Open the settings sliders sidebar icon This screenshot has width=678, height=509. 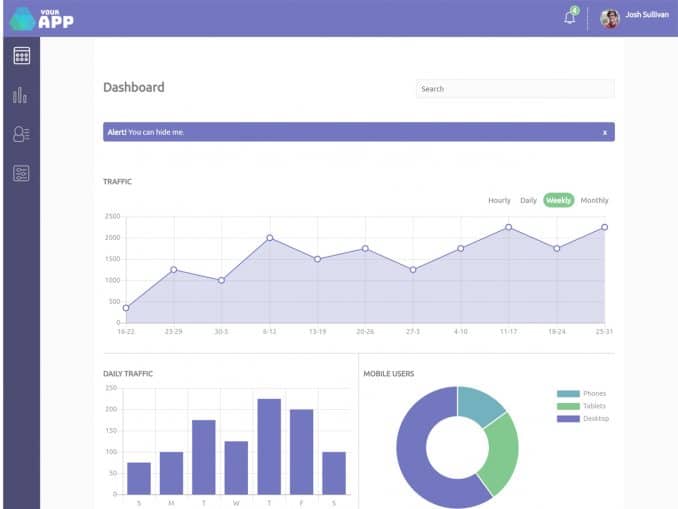(x=21, y=173)
